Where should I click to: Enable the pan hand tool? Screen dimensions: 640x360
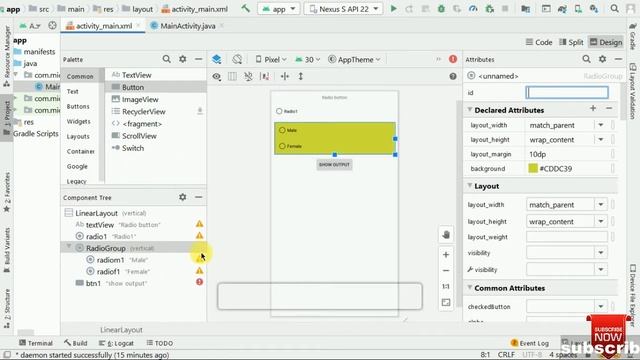pos(446,235)
